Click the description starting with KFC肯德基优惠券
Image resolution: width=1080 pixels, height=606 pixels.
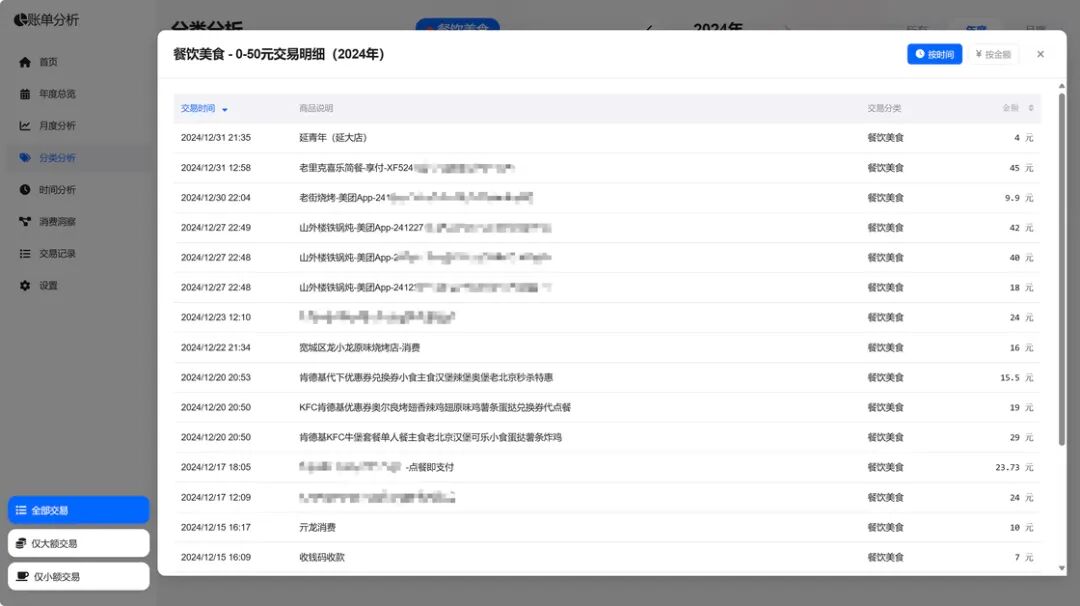coord(435,408)
